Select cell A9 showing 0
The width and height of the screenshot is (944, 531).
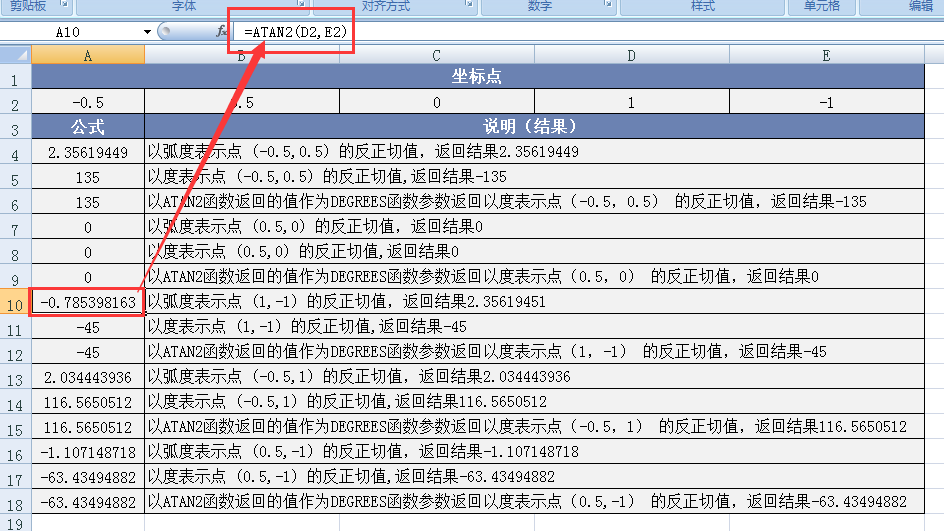(88, 277)
